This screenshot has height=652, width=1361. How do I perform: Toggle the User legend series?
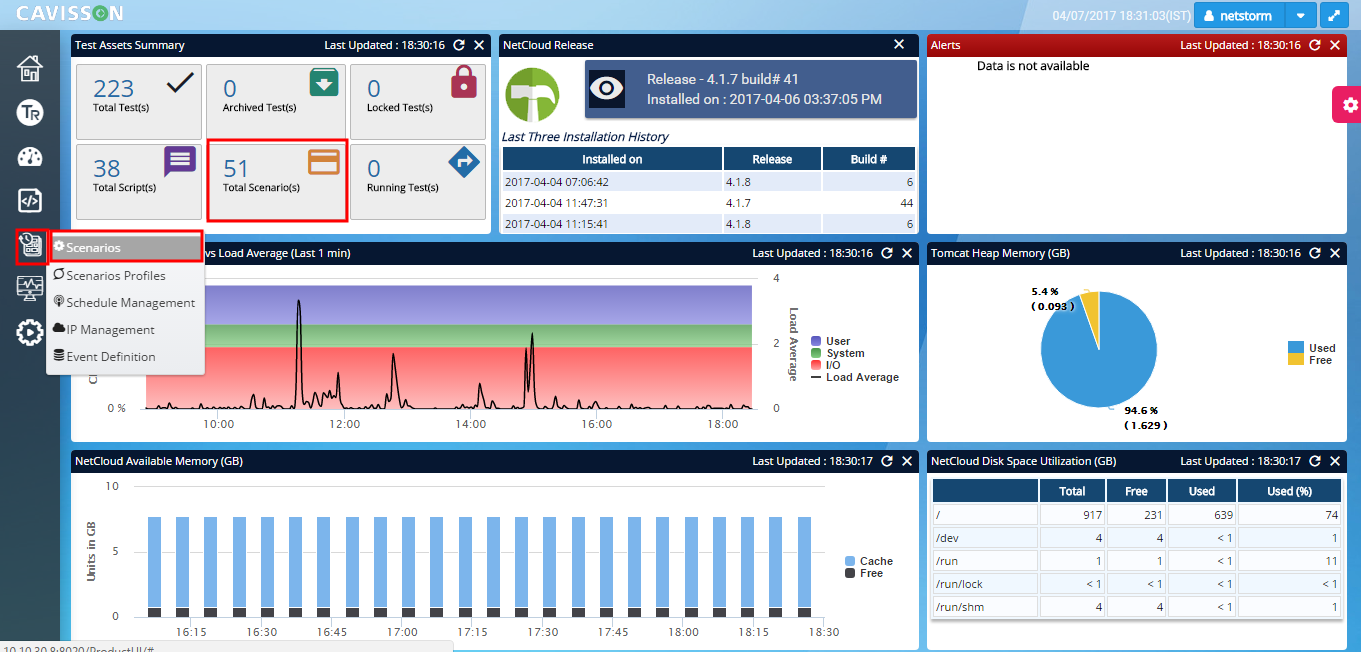click(x=830, y=342)
